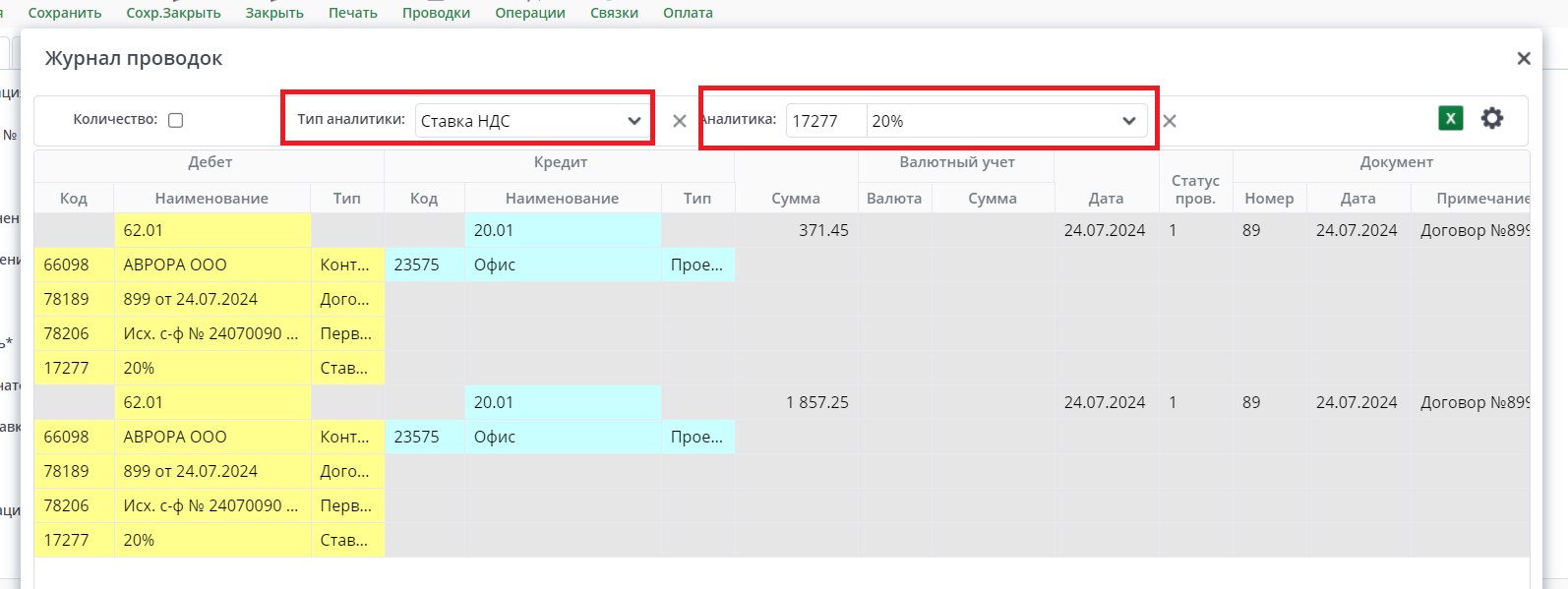Export journal to Excel icon
The width and height of the screenshot is (1568, 589).
click(x=1450, y=119)
